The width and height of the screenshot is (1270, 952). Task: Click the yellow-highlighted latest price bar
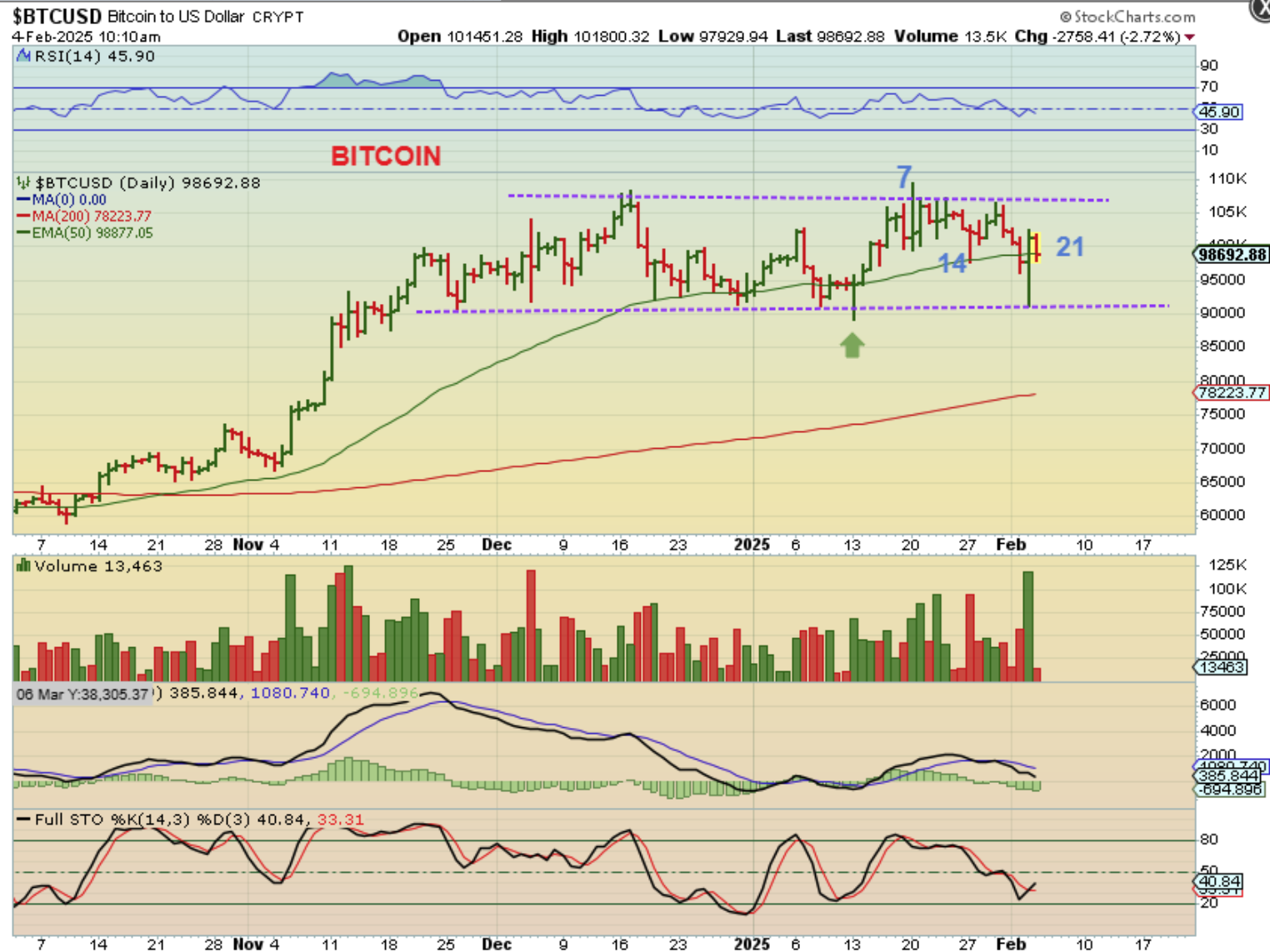(x=1037, y=247)
